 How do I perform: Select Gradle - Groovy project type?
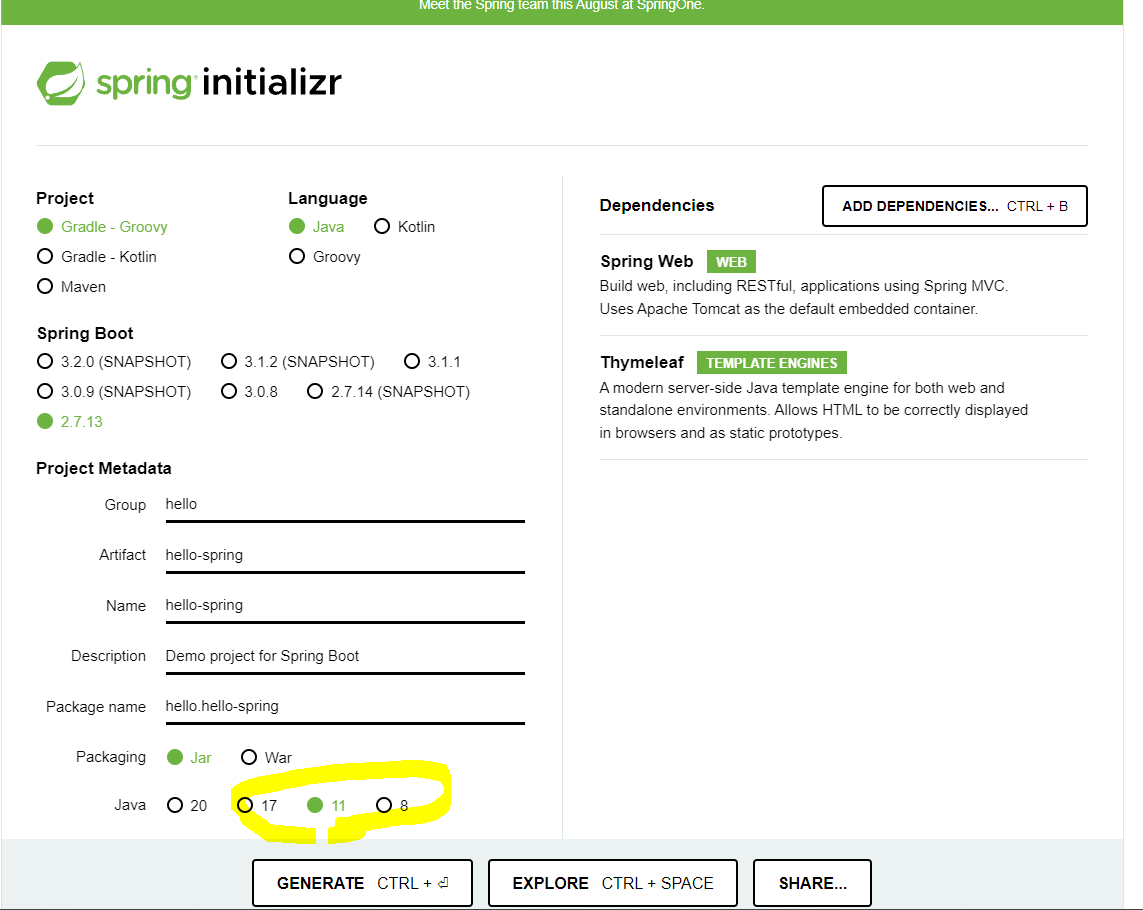(x=103, y=227)
